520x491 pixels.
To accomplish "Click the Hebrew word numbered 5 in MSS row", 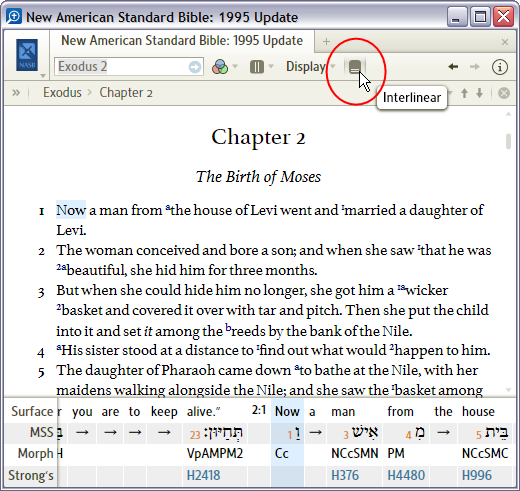I will [497, 432].
